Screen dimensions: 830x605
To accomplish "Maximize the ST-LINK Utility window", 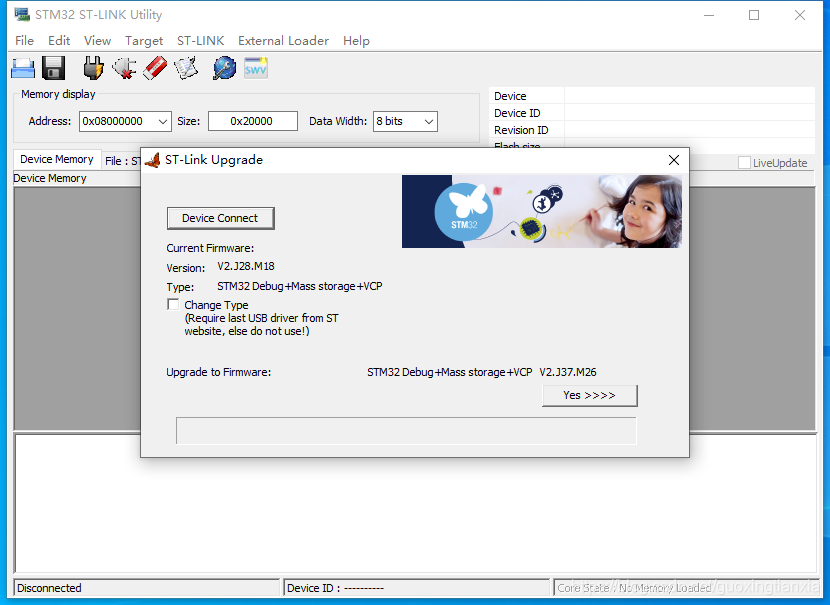I will coord(754,15).
